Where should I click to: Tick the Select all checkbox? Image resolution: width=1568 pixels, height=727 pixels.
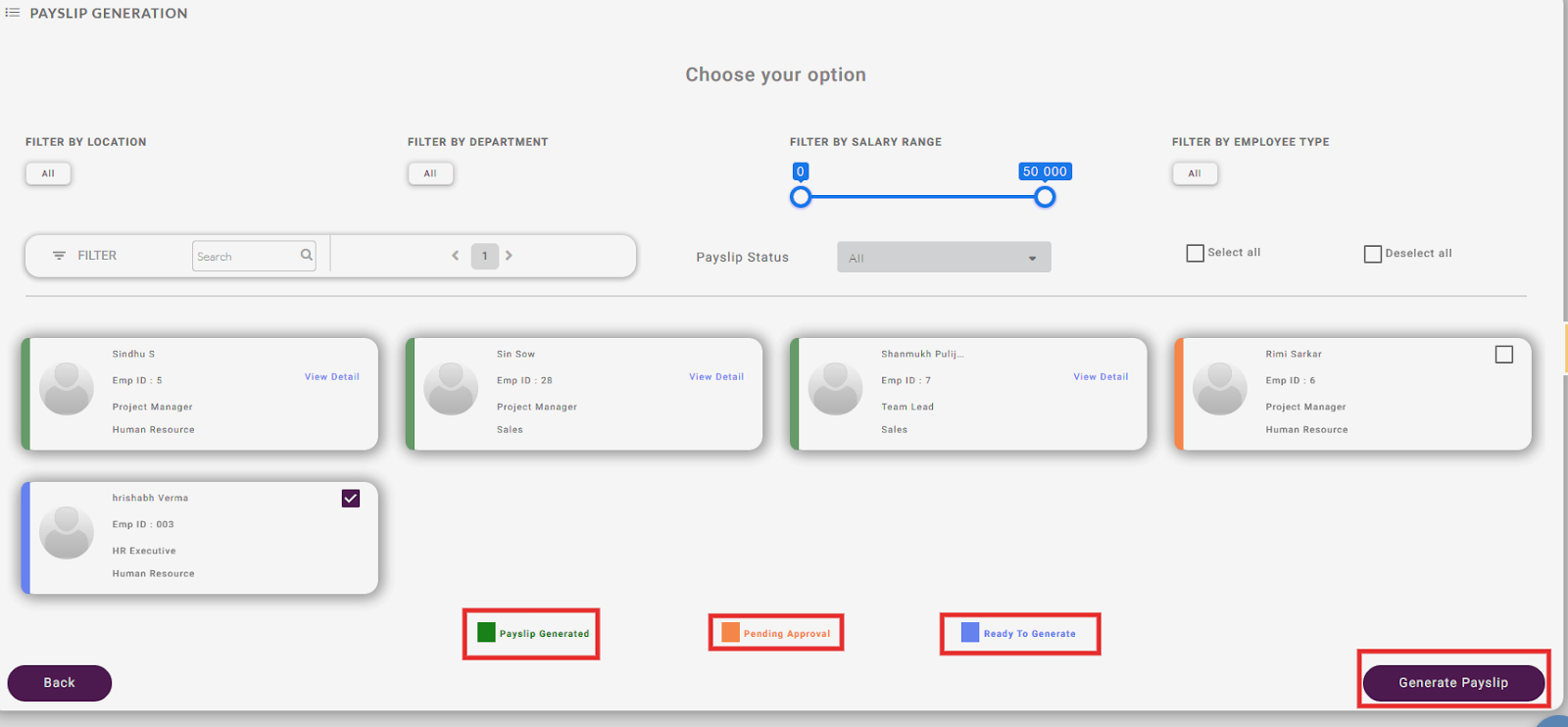click(x=1195, y=253)
